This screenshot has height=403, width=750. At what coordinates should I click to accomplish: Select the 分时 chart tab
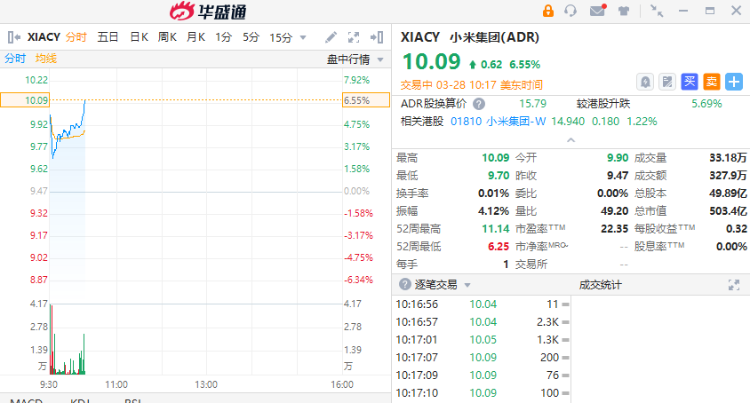pyautogui.click(x=76, y=37)
